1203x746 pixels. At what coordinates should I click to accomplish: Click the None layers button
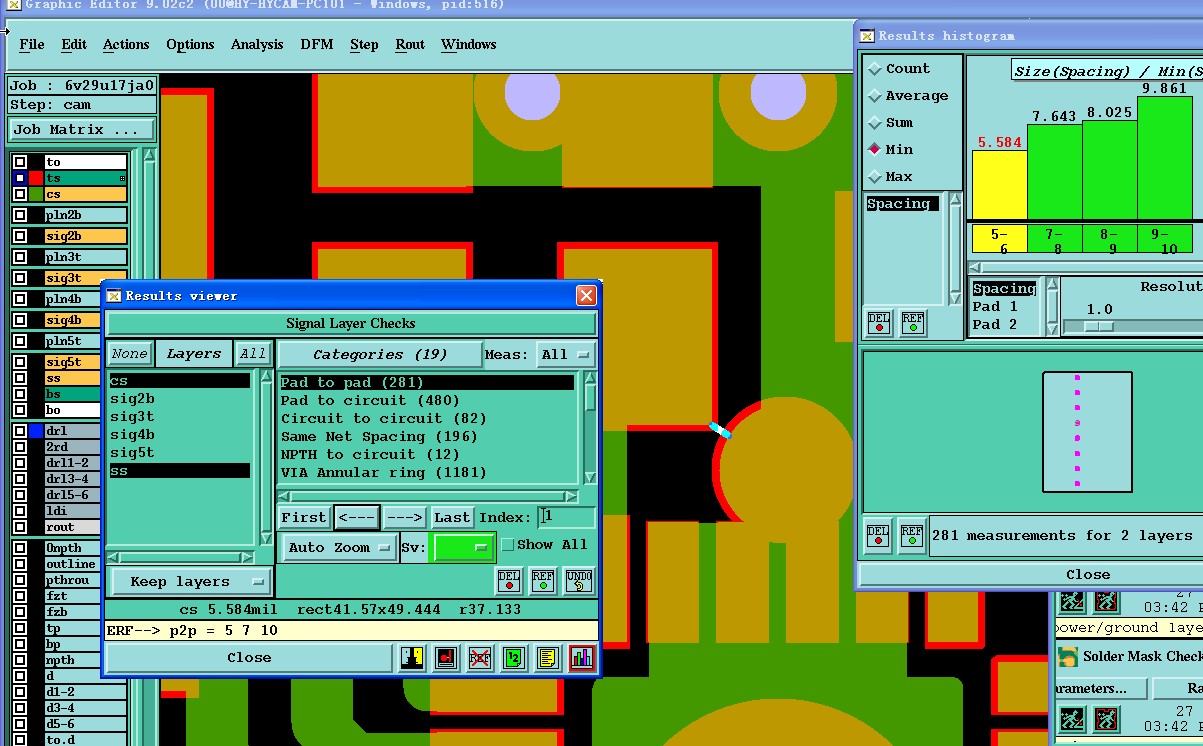pos(129,354)
